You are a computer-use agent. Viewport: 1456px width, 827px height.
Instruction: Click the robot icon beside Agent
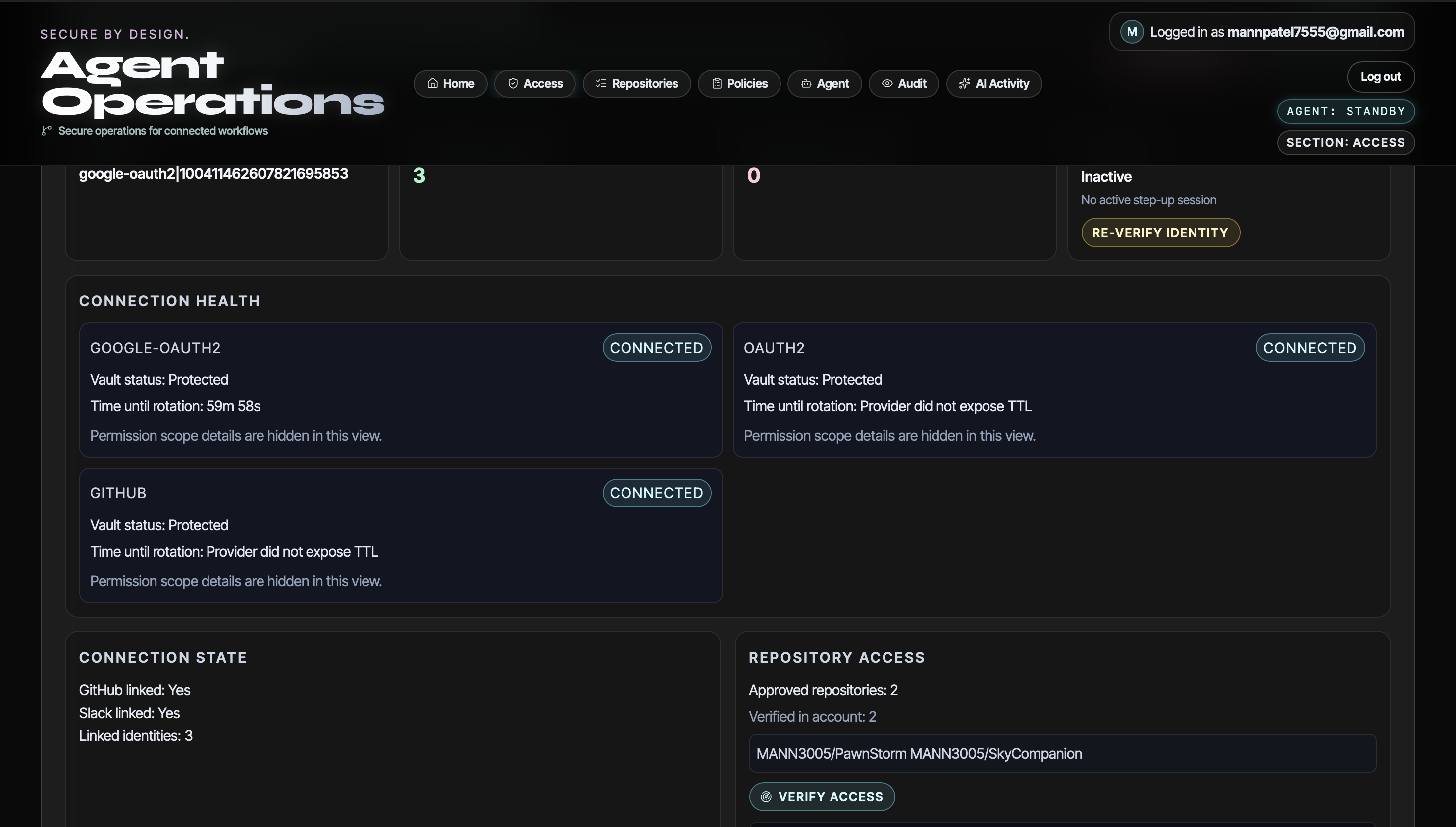tap(806, 84)
